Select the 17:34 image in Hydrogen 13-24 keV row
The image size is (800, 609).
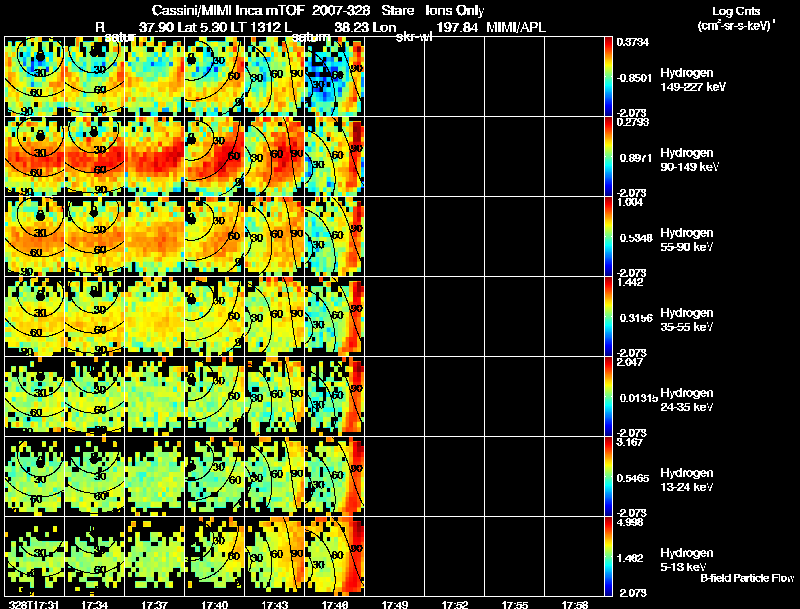coord(94,477)
